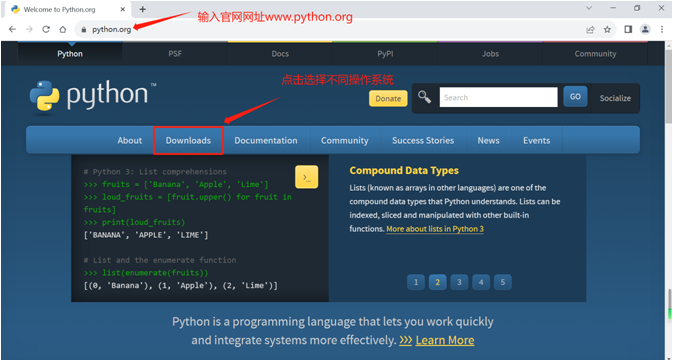The height and width of the screenshot is (361, 673).
Task: Open the Docs top-level tab
Action: (x=280, y=54)
